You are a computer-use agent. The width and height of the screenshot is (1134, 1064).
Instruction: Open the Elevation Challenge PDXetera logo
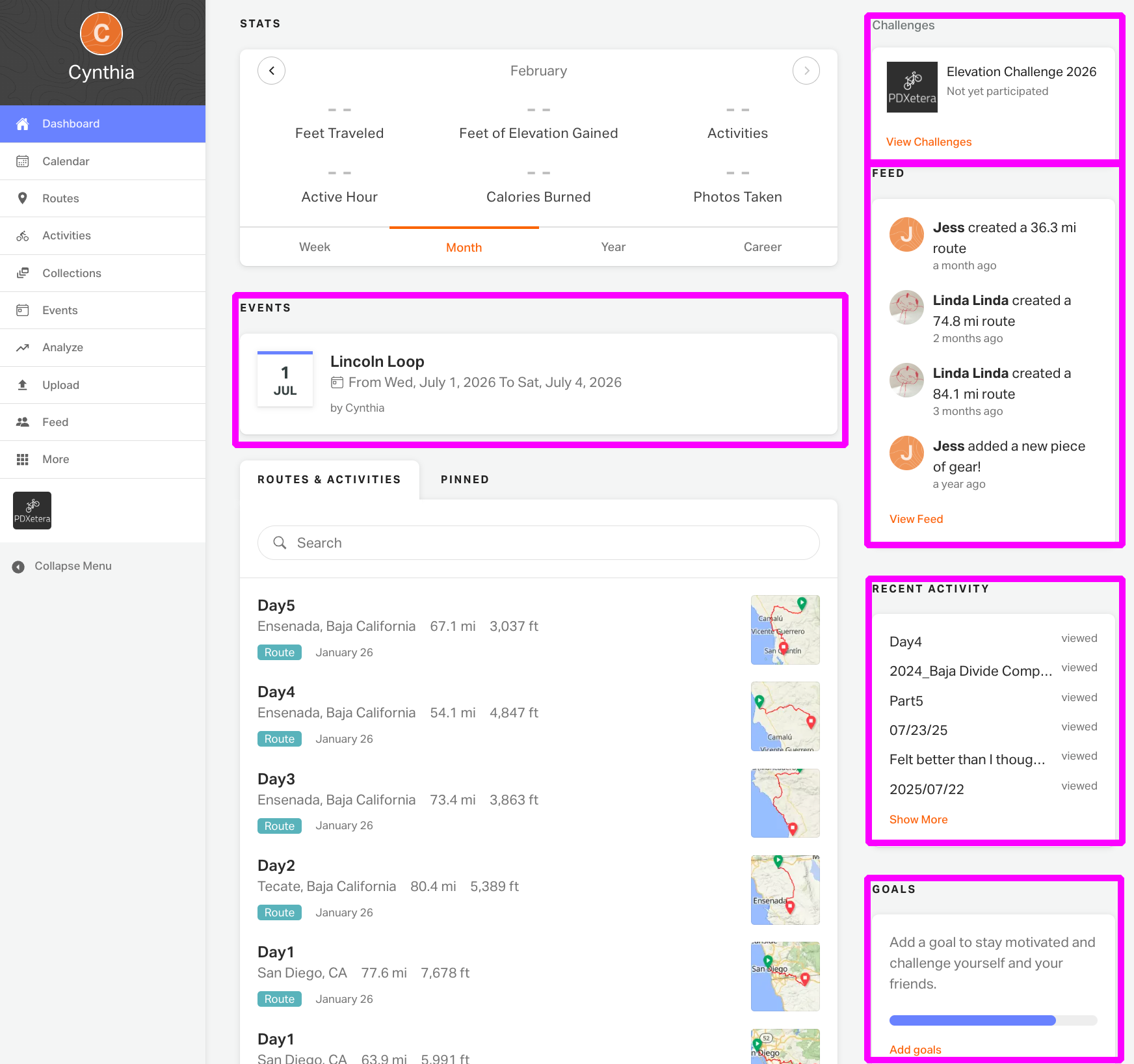tap(912, 87)
